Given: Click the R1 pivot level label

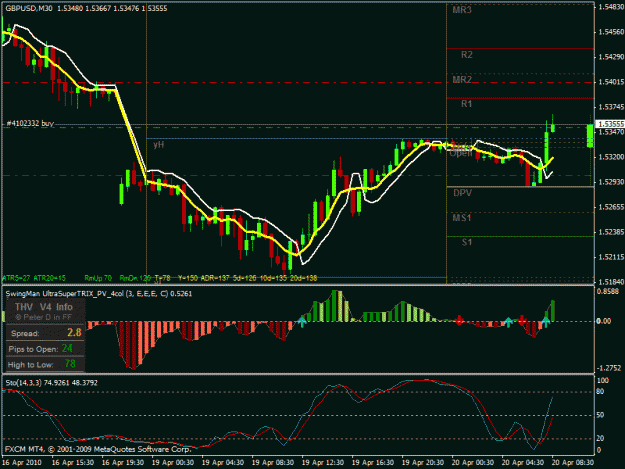Looking at the screenshot, I should pyautogui.click(x=467, y=104).
